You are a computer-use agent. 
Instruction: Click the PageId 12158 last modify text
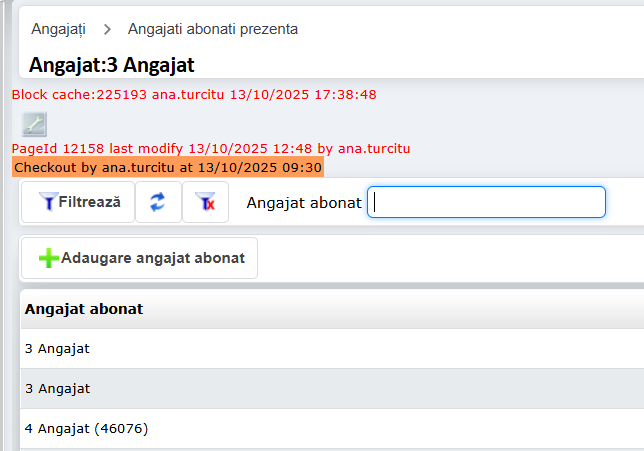tap(210, 149)
